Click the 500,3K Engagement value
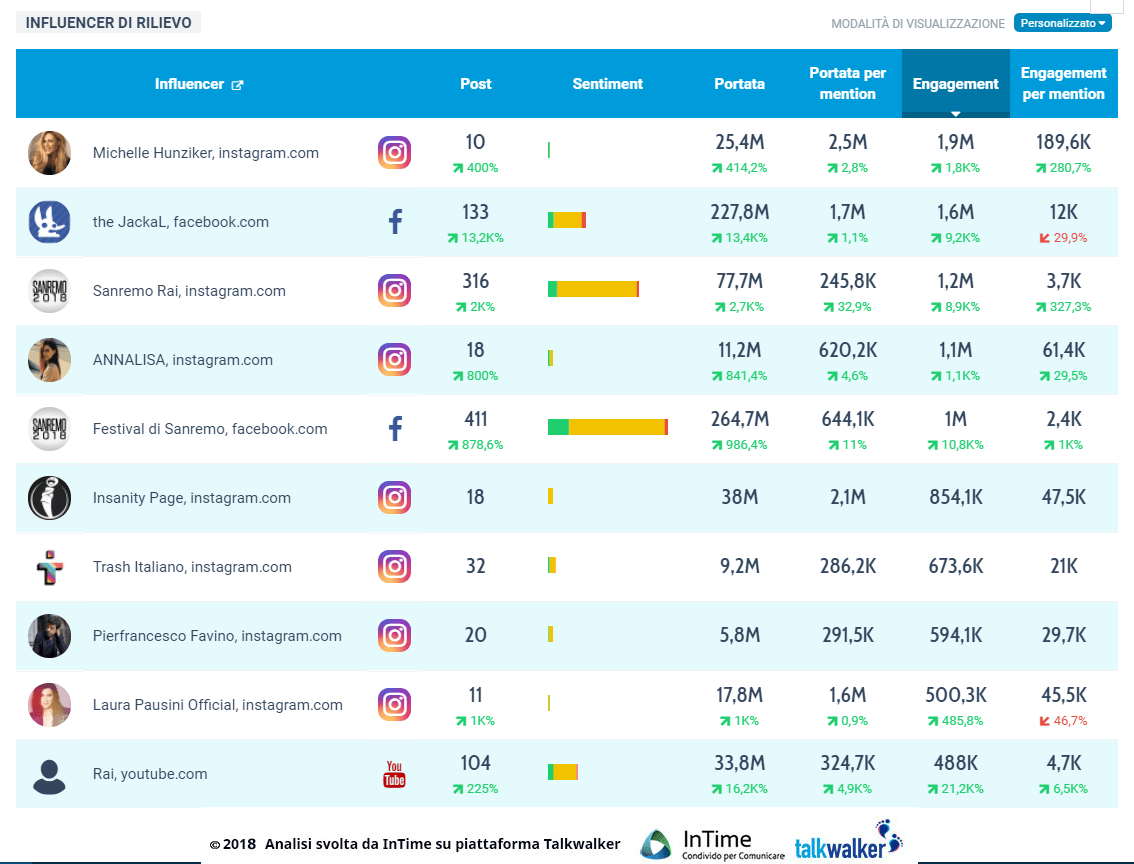This screenshot has width=1134, height=864. (x=955, y=695)
